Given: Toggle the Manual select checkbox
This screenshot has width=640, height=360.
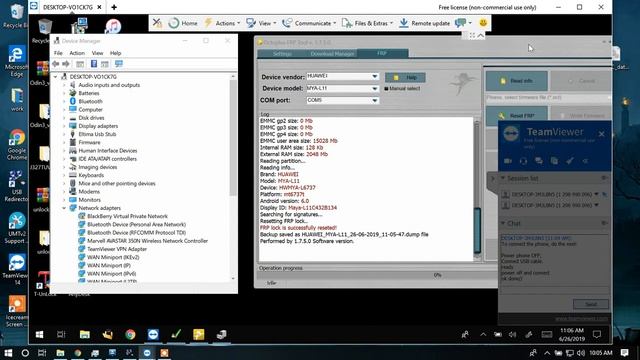Looking at the screenshot, I should pos(386,89).
